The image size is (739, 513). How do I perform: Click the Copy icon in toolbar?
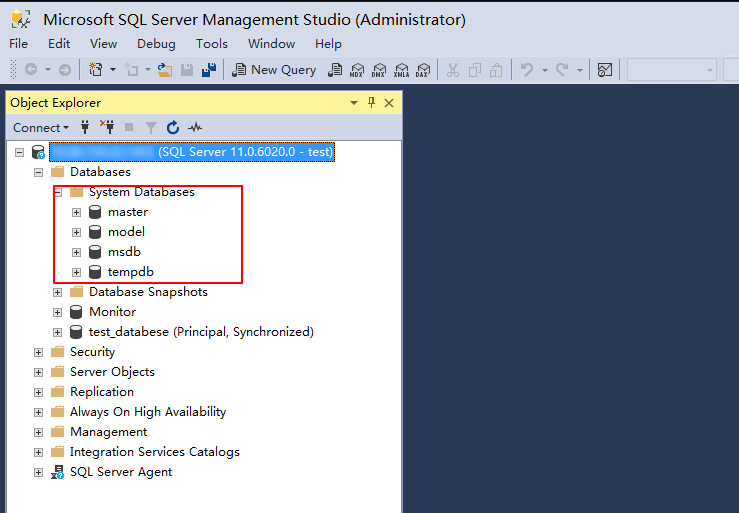coord(475,70)
